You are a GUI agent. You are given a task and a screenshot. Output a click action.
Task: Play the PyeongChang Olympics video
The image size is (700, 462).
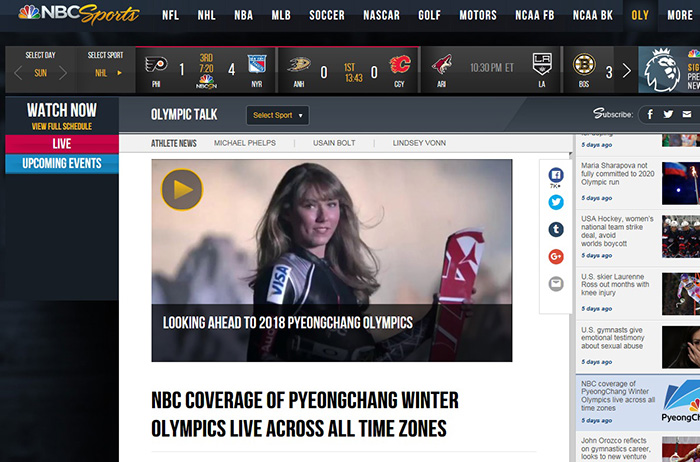coord(182,190)
